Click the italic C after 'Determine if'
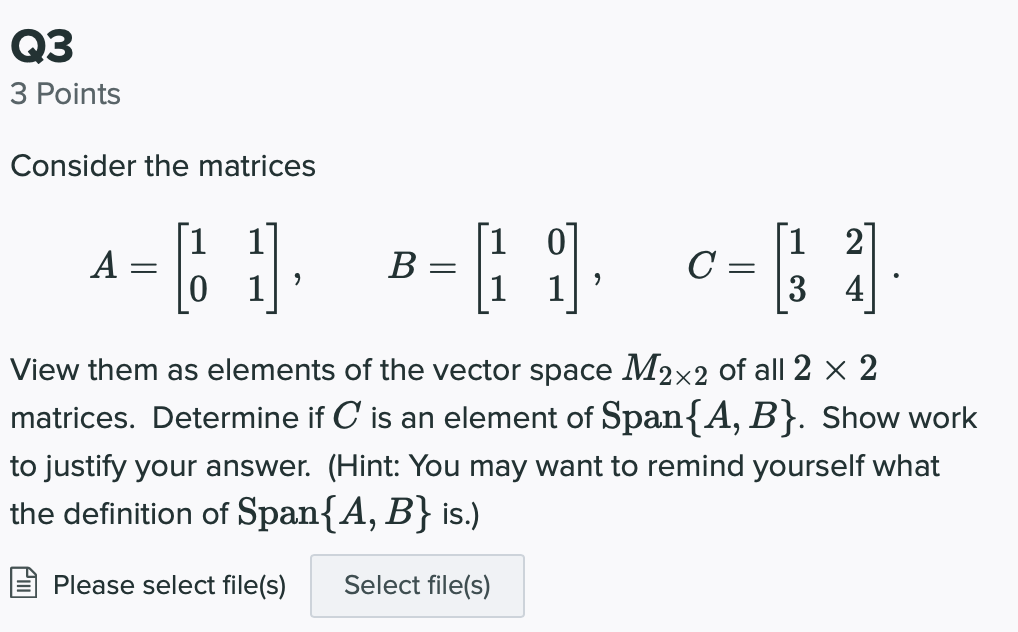This screenshot has width=1018, height=632. (x=353, y=418)
